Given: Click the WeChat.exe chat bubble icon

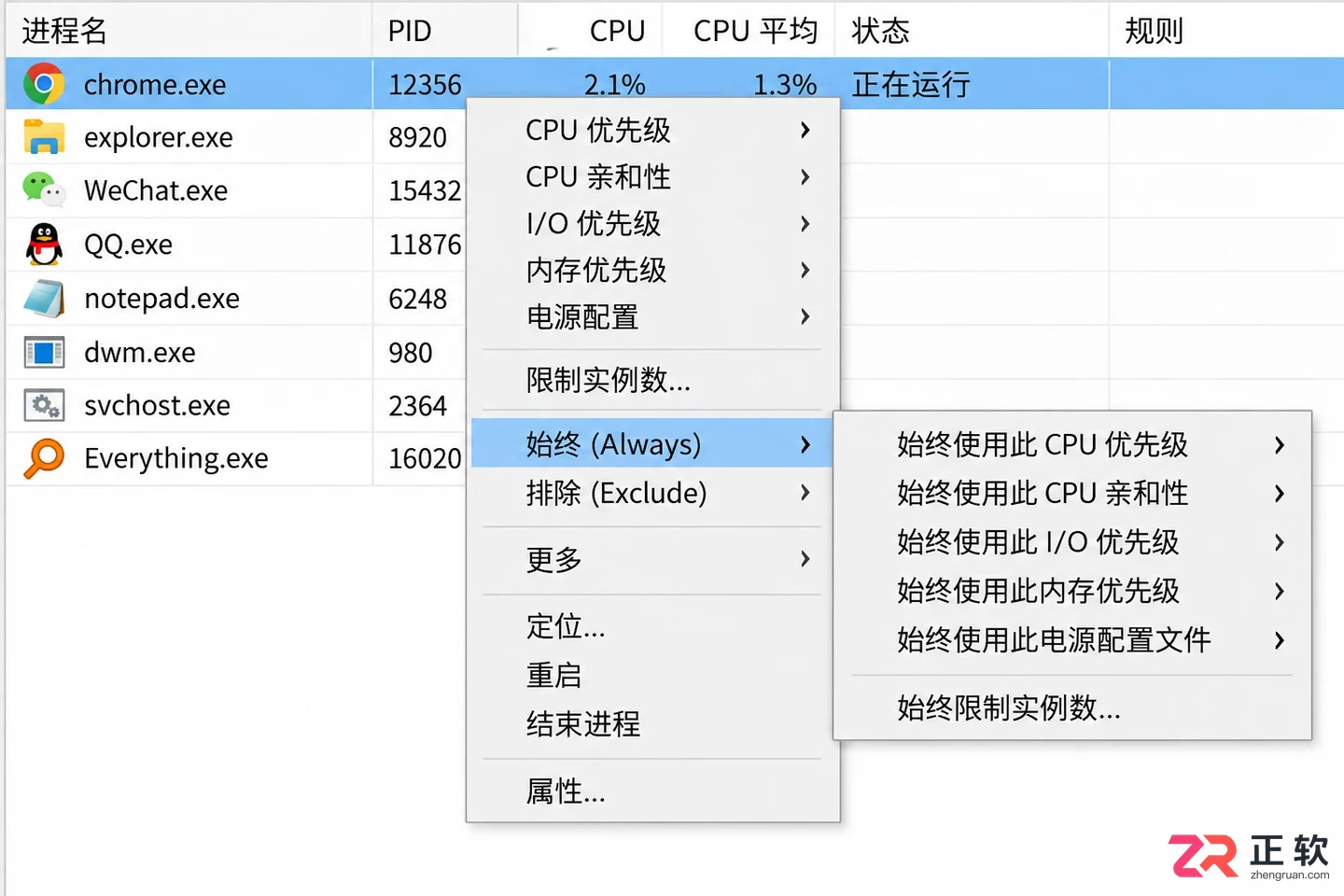Looking at the screenshot, I should [x=44, y=190].
